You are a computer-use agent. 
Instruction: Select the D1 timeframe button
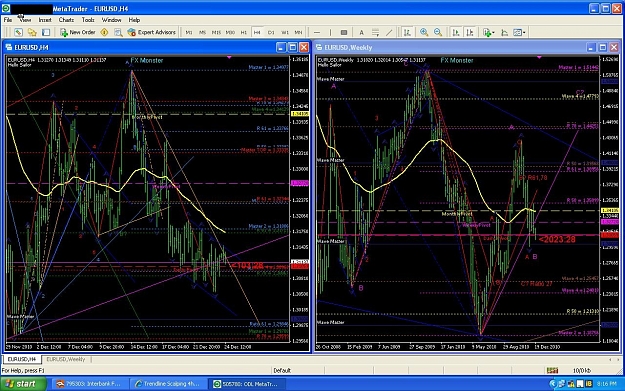271,32
